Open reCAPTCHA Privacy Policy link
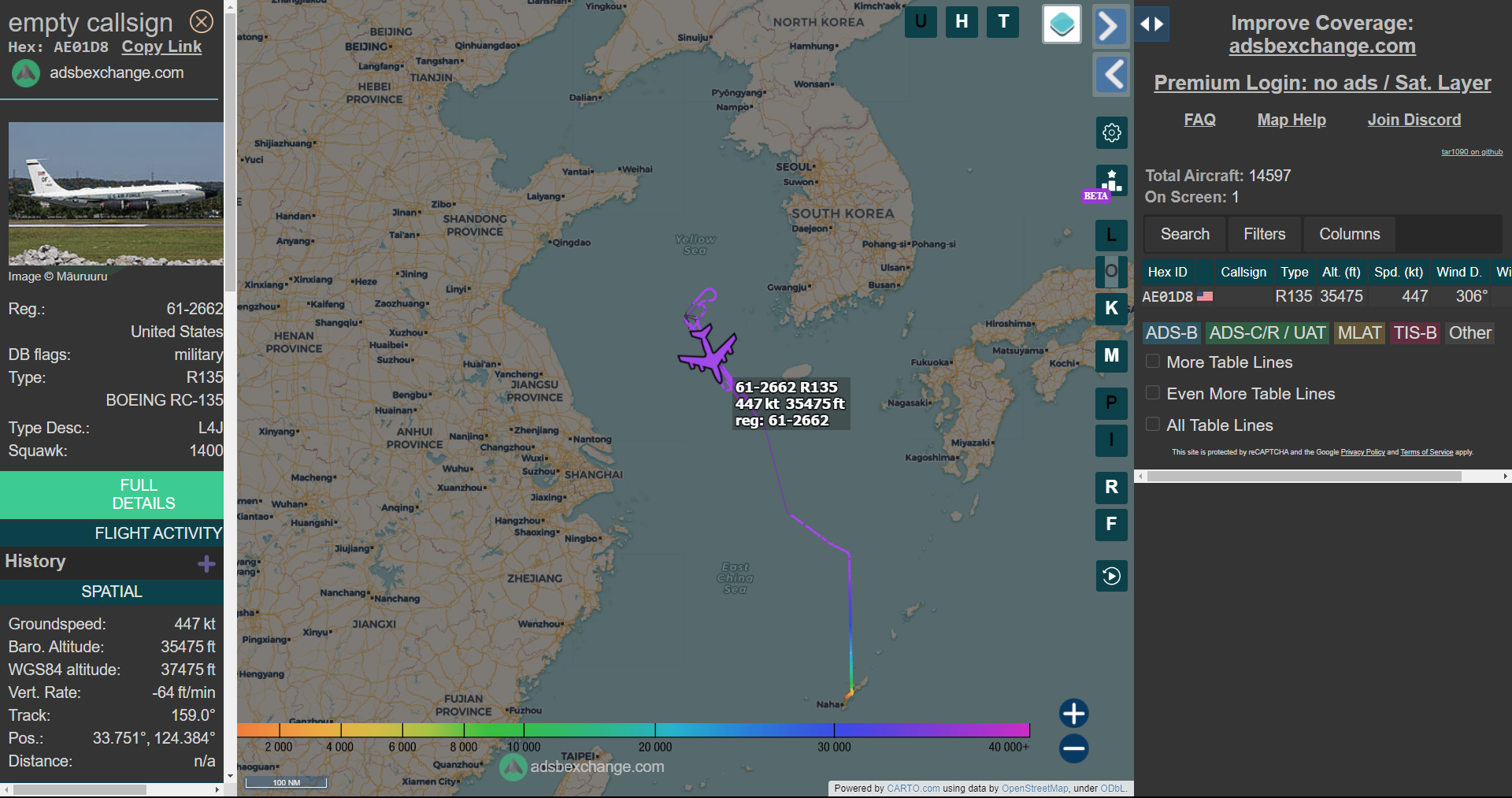Screen dimensions: 1512x798 (1362, 452)
